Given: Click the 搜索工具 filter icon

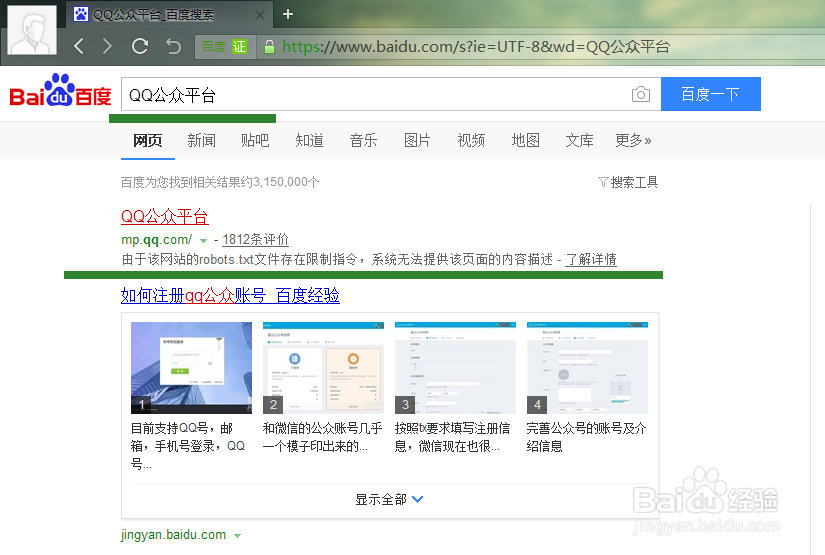Looking at the screenshot, I should (x=602, y=182).
